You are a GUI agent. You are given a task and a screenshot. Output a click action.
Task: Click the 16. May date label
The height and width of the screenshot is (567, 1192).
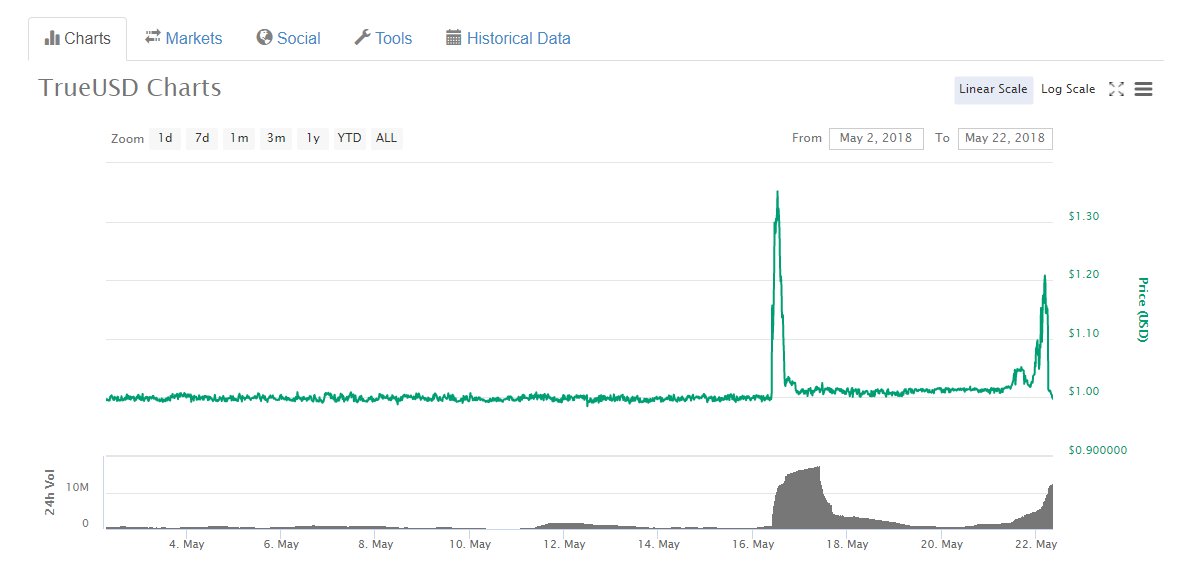click(x=753, y=544)
